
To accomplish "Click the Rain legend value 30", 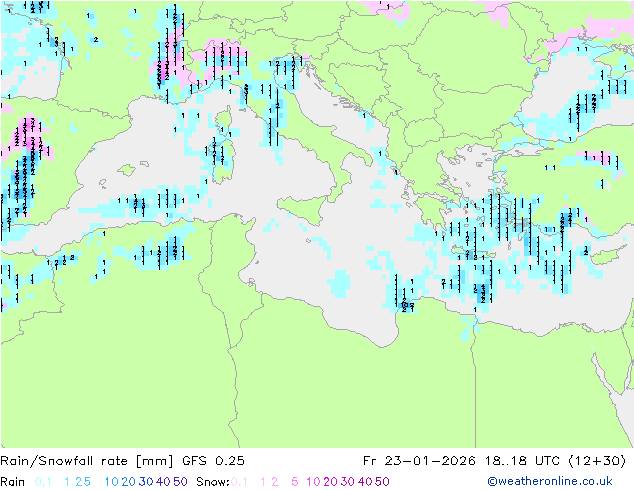I will (146, 482).
